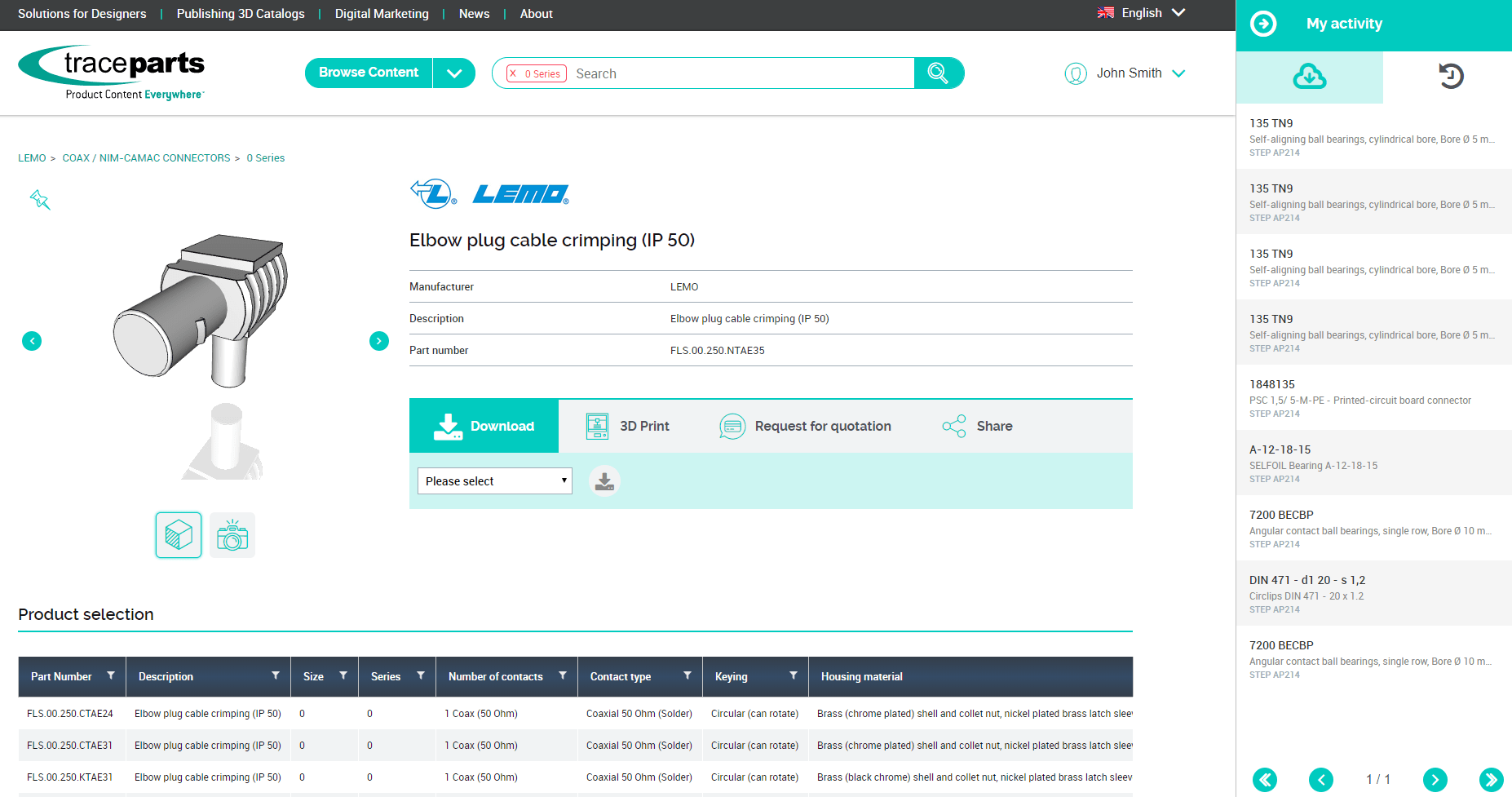The height and width of the screenshot is (797, 1512).
Task: Switch to camera snapshot view
Action: (x=232, y=535)
